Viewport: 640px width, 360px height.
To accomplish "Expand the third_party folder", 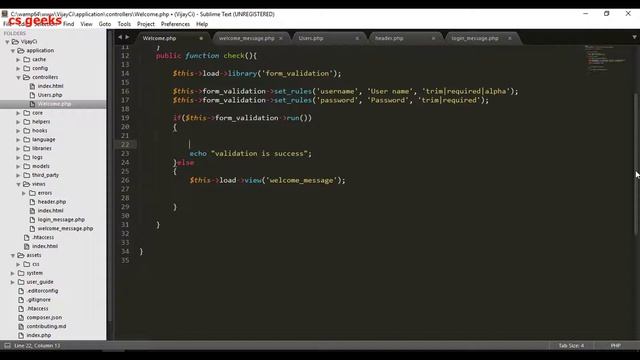I will [18, 176].
